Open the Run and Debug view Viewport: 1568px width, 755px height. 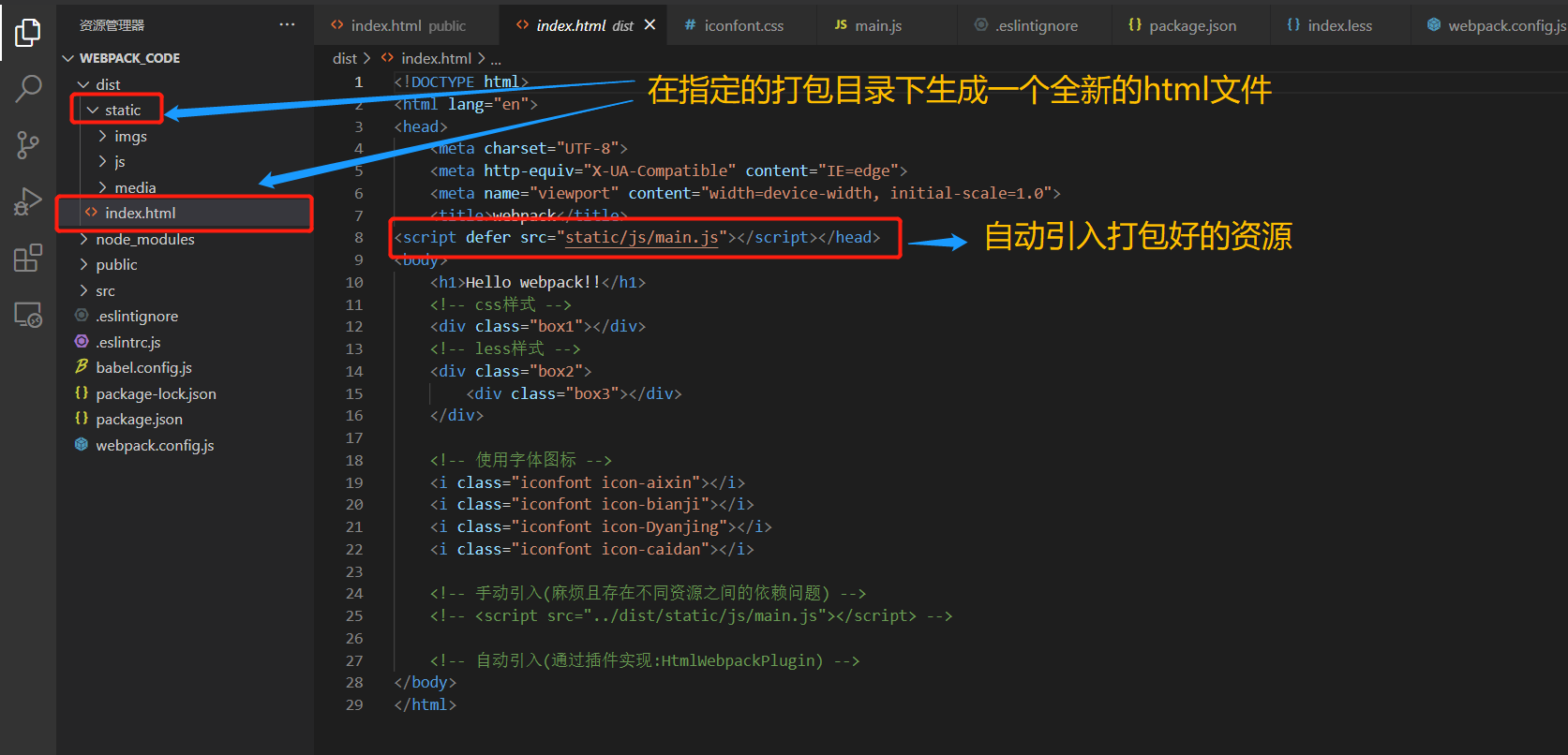click(28, 200)
